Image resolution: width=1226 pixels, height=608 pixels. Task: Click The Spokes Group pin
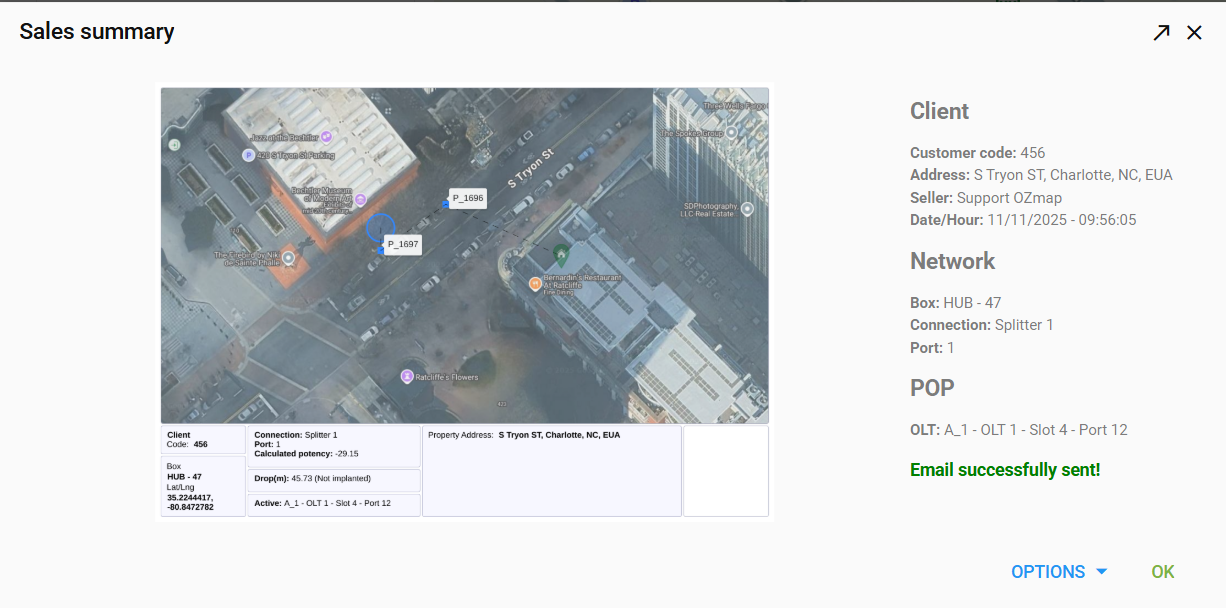pos(732,132)
